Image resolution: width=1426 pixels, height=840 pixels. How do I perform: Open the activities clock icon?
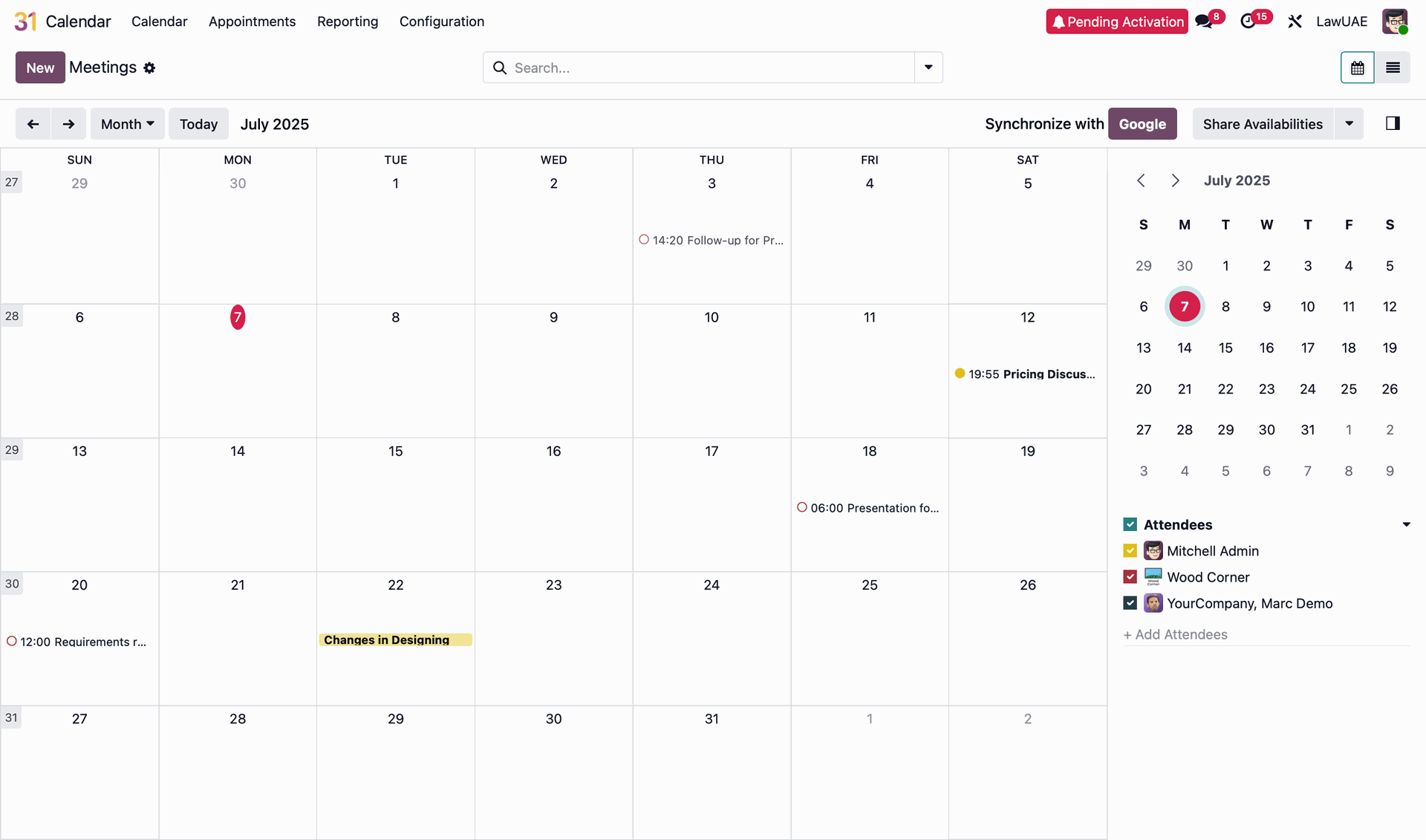point(1248,22)
